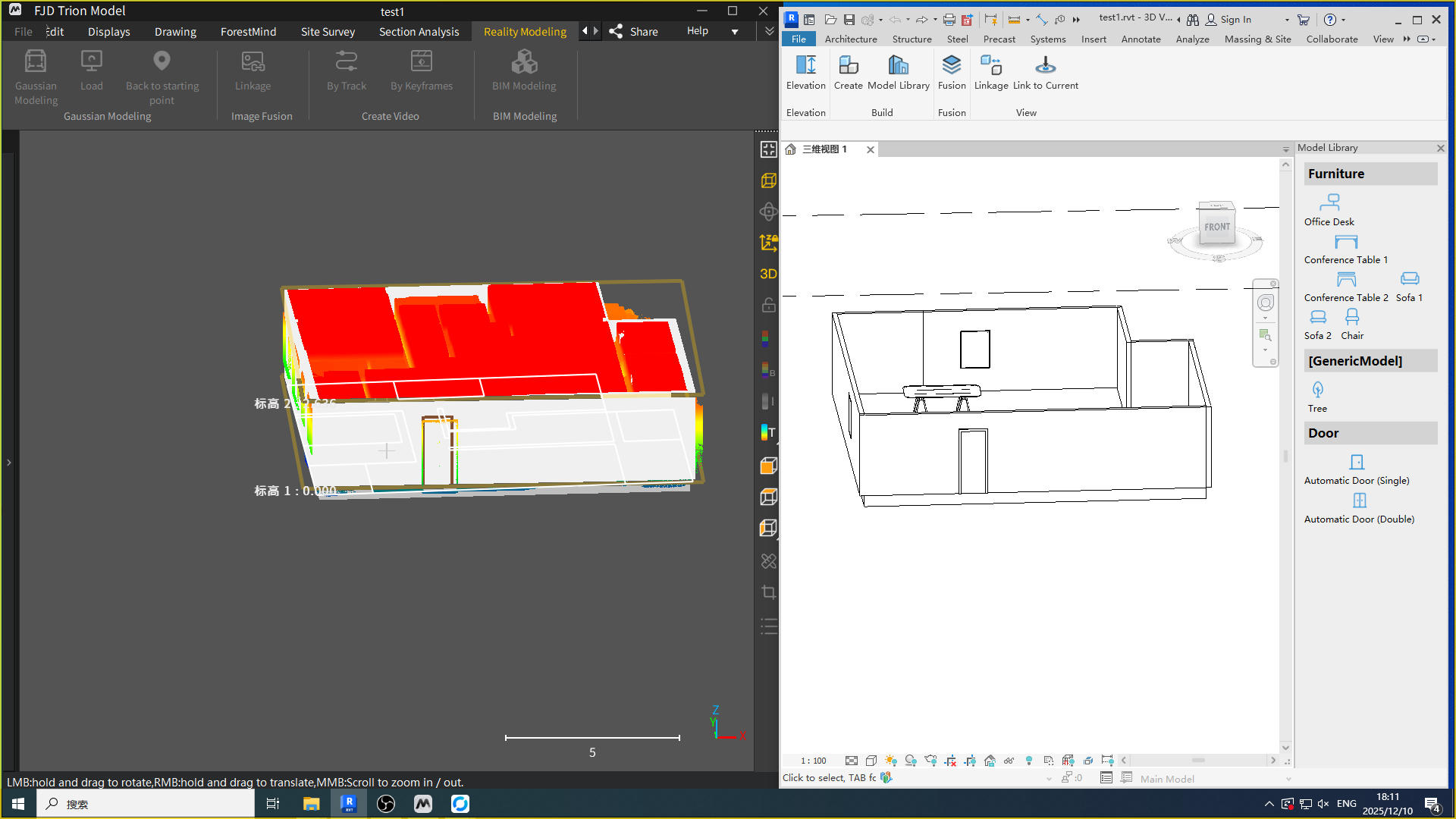The image size is (1456, 819).
Task: Toggle sun path setting in view control bar
Action: click(891, 761)
